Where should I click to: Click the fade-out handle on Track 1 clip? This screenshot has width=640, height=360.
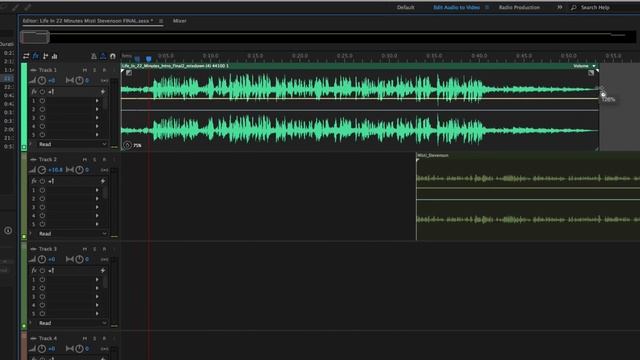click(x=591, y=73)
